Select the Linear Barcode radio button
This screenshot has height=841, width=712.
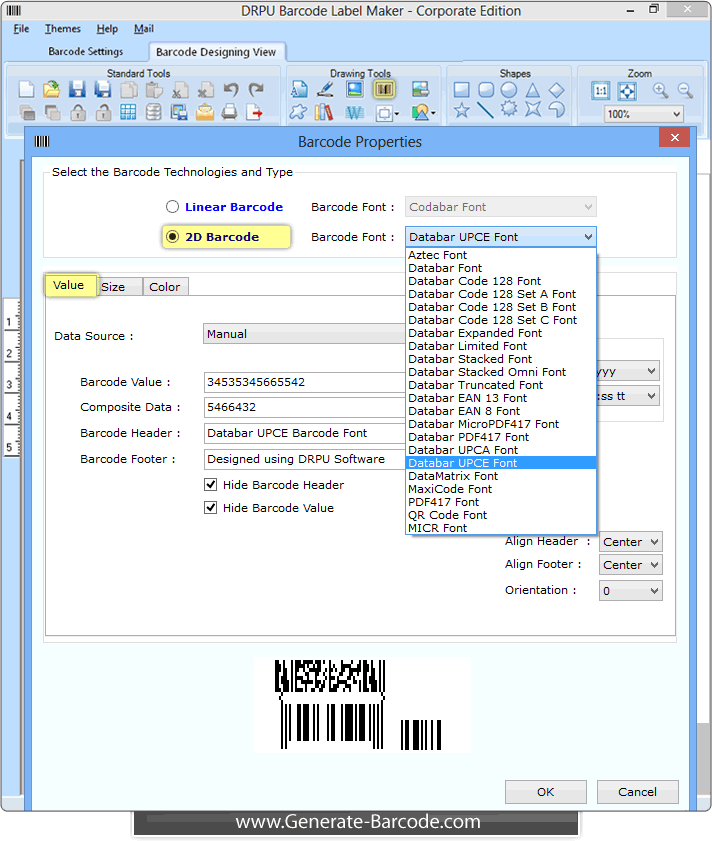pyautogui.click(x=173, y=207)
